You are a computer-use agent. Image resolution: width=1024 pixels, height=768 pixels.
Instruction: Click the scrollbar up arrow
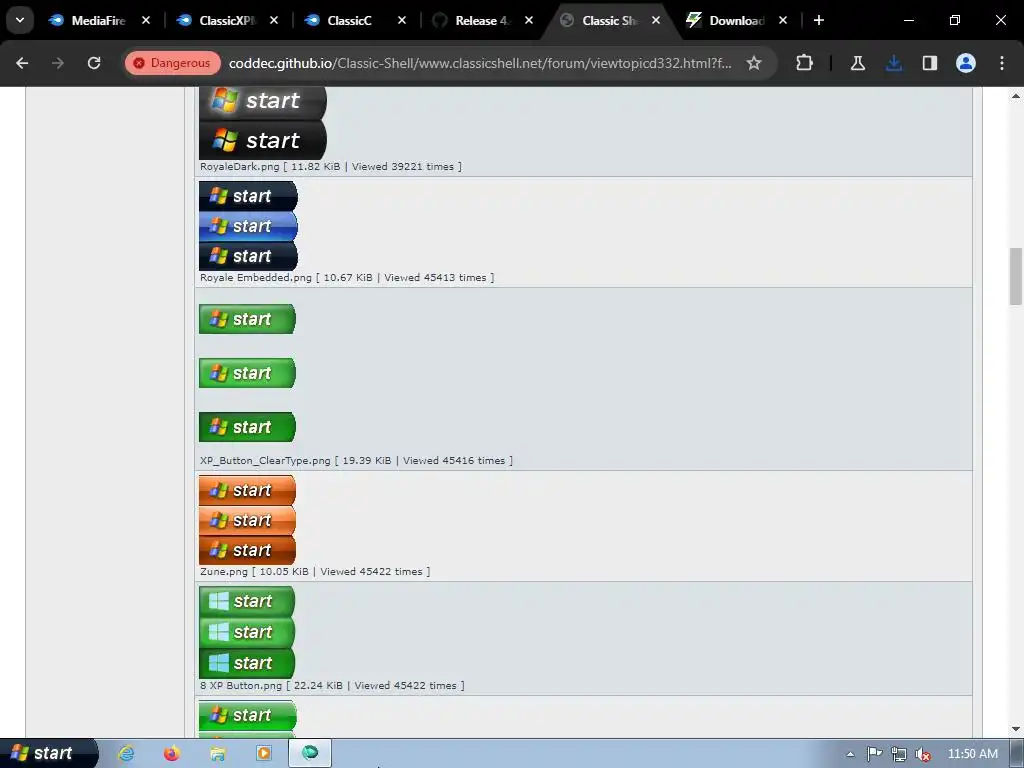pyautogui.click(x=1016, y=96)
